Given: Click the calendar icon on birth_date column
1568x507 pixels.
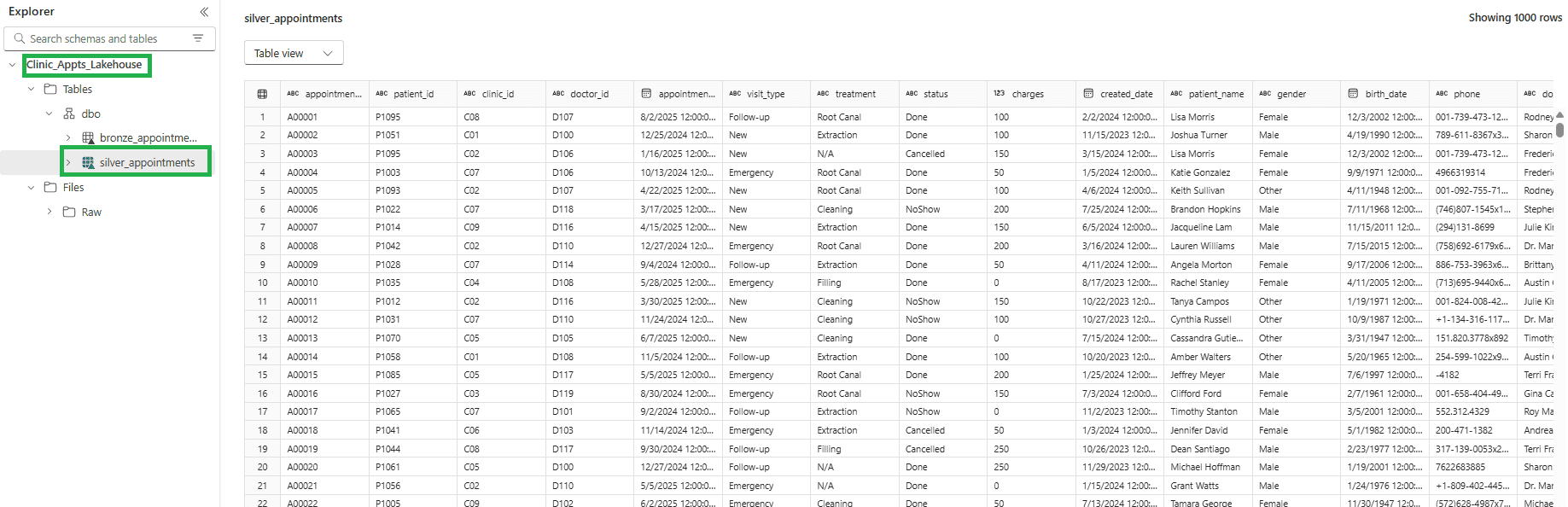Looking at the screenshot, I should tap(1353, 94).
